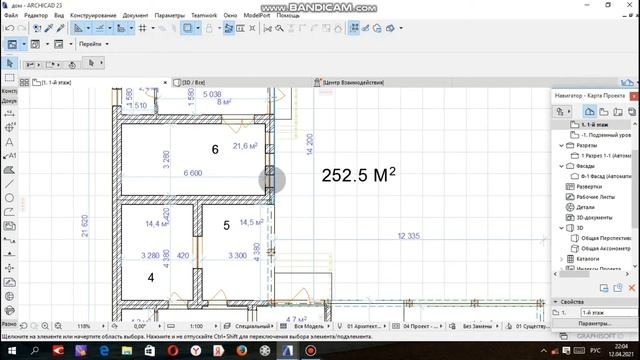Select the Text tool letter A
640x360 pixels.
click(x=9, y=142)
